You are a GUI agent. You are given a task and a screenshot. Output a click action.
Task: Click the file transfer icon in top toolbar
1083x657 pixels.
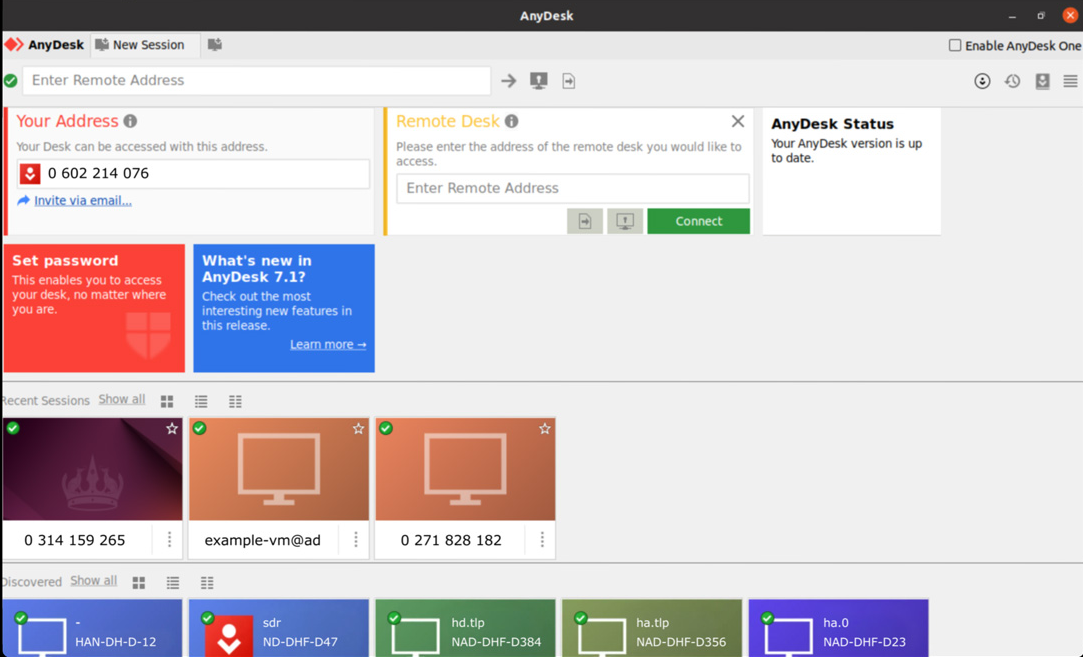[568, 81]
